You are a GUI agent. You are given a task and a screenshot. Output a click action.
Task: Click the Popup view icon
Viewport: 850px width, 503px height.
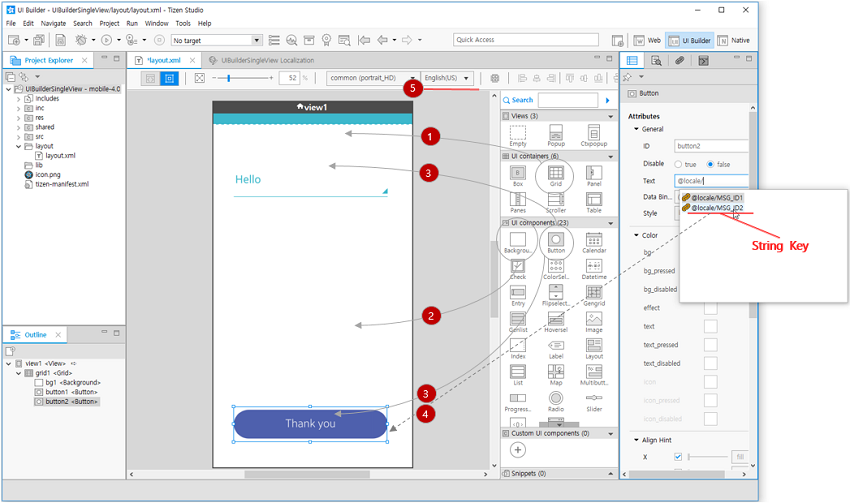[x=556, y=132]
